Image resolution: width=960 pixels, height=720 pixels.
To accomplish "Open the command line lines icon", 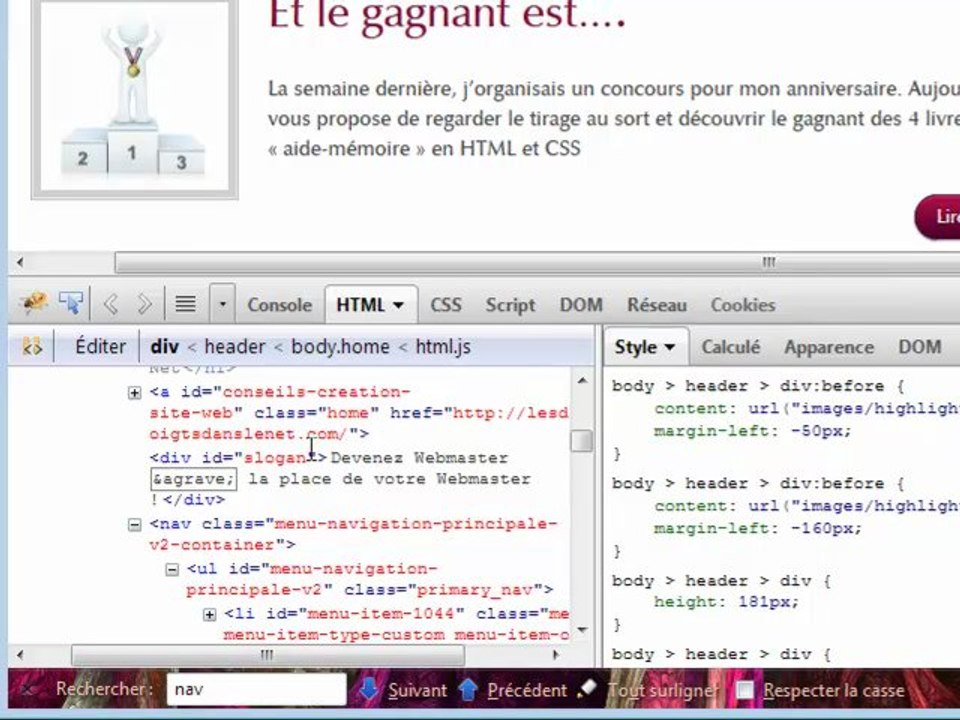I will click(x=186, y=304).
